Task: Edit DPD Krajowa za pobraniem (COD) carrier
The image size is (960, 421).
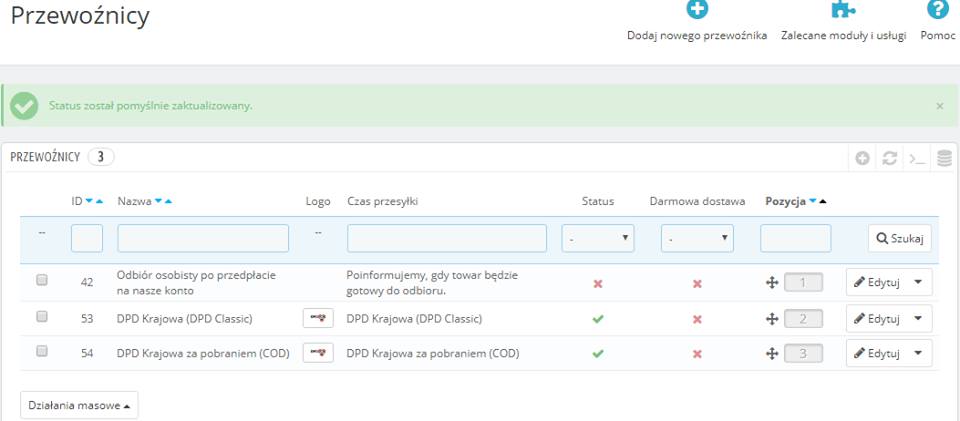Action: [x=877, y=353]
